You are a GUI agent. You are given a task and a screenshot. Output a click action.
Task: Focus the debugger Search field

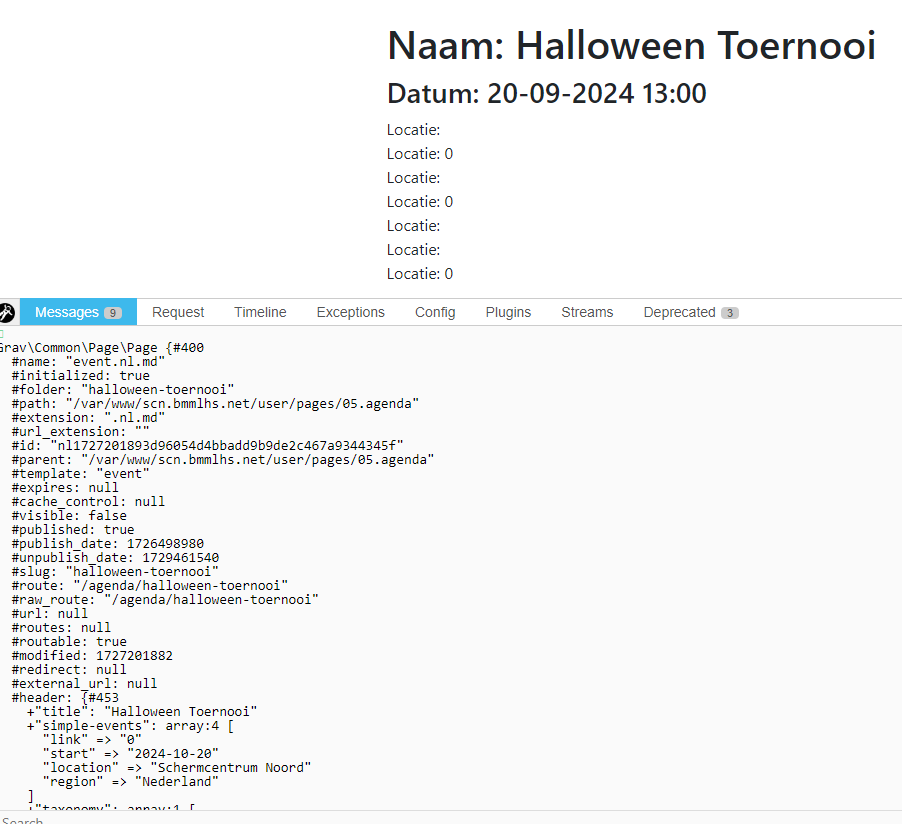451,818
